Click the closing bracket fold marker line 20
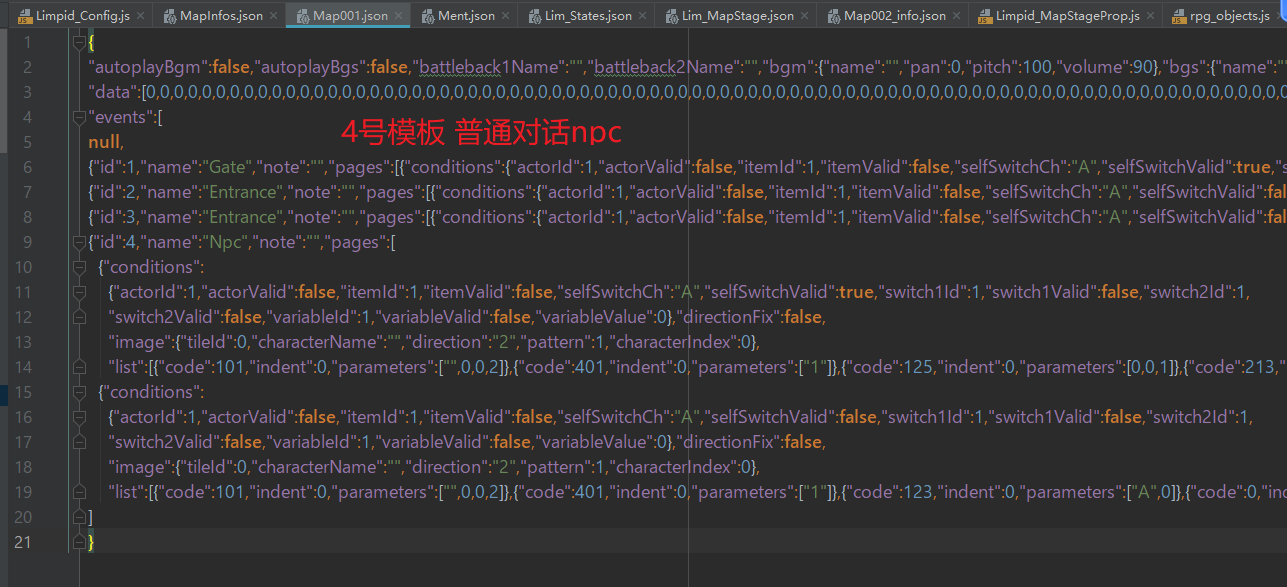The height and width of the screenshot is (587, 1287). (x=77, y=517)
